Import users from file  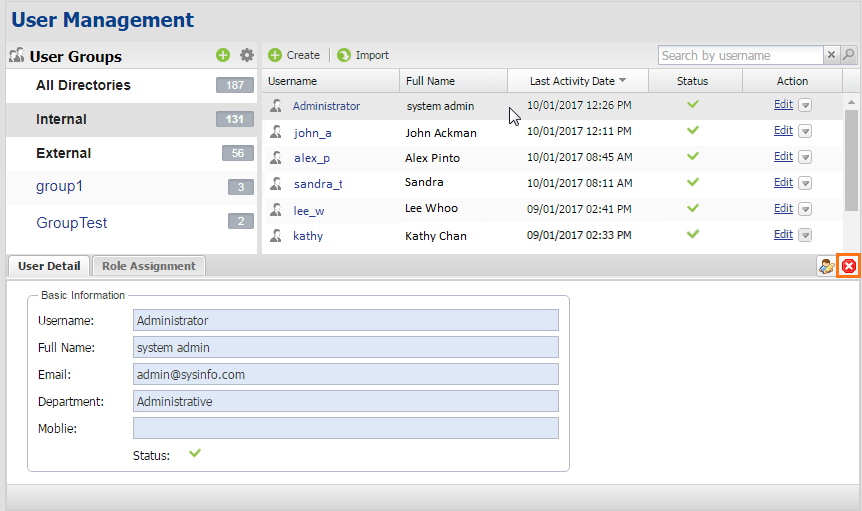(x=363, y=55)
